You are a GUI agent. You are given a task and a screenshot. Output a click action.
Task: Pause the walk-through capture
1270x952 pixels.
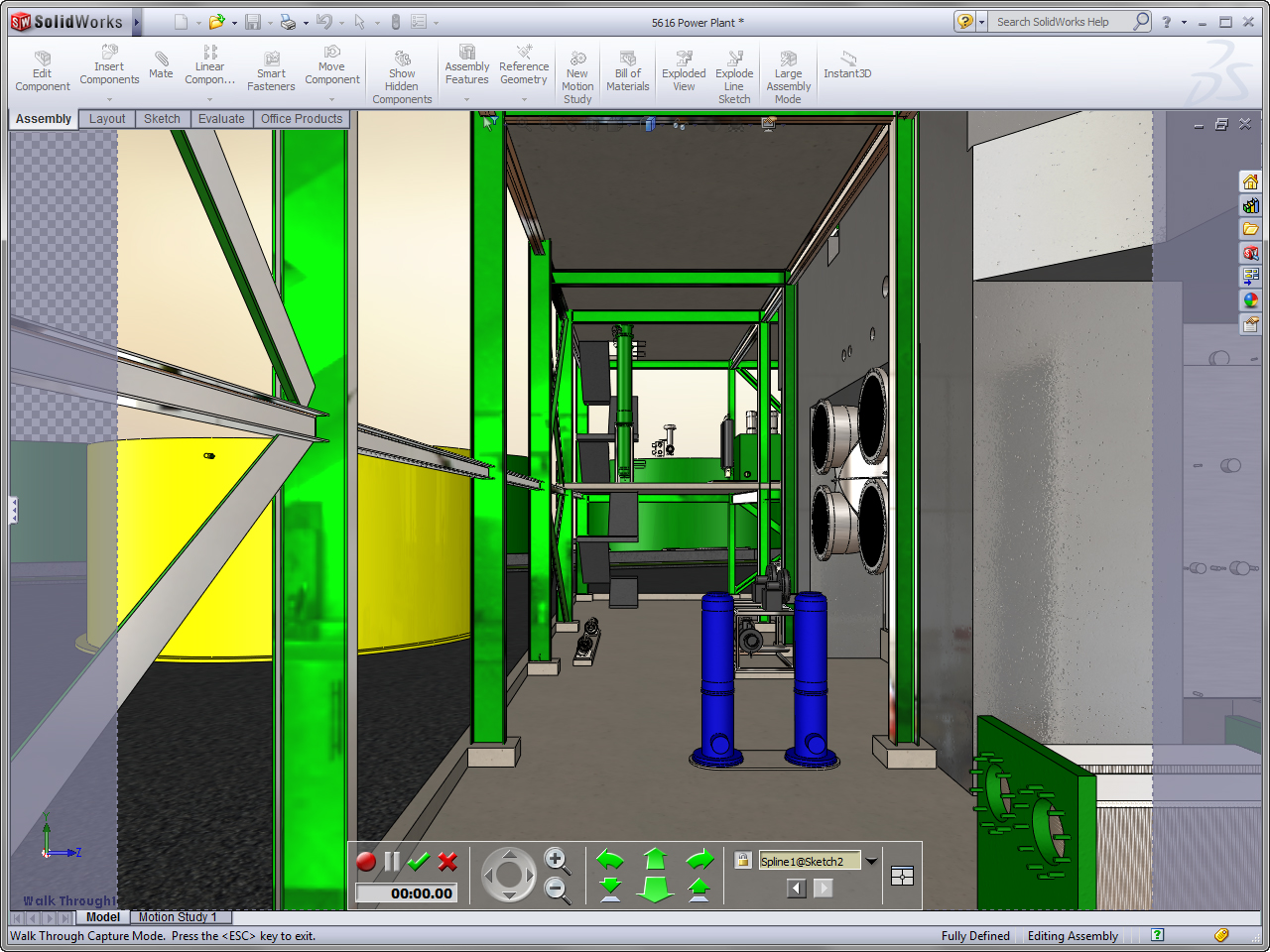[392, 862]
